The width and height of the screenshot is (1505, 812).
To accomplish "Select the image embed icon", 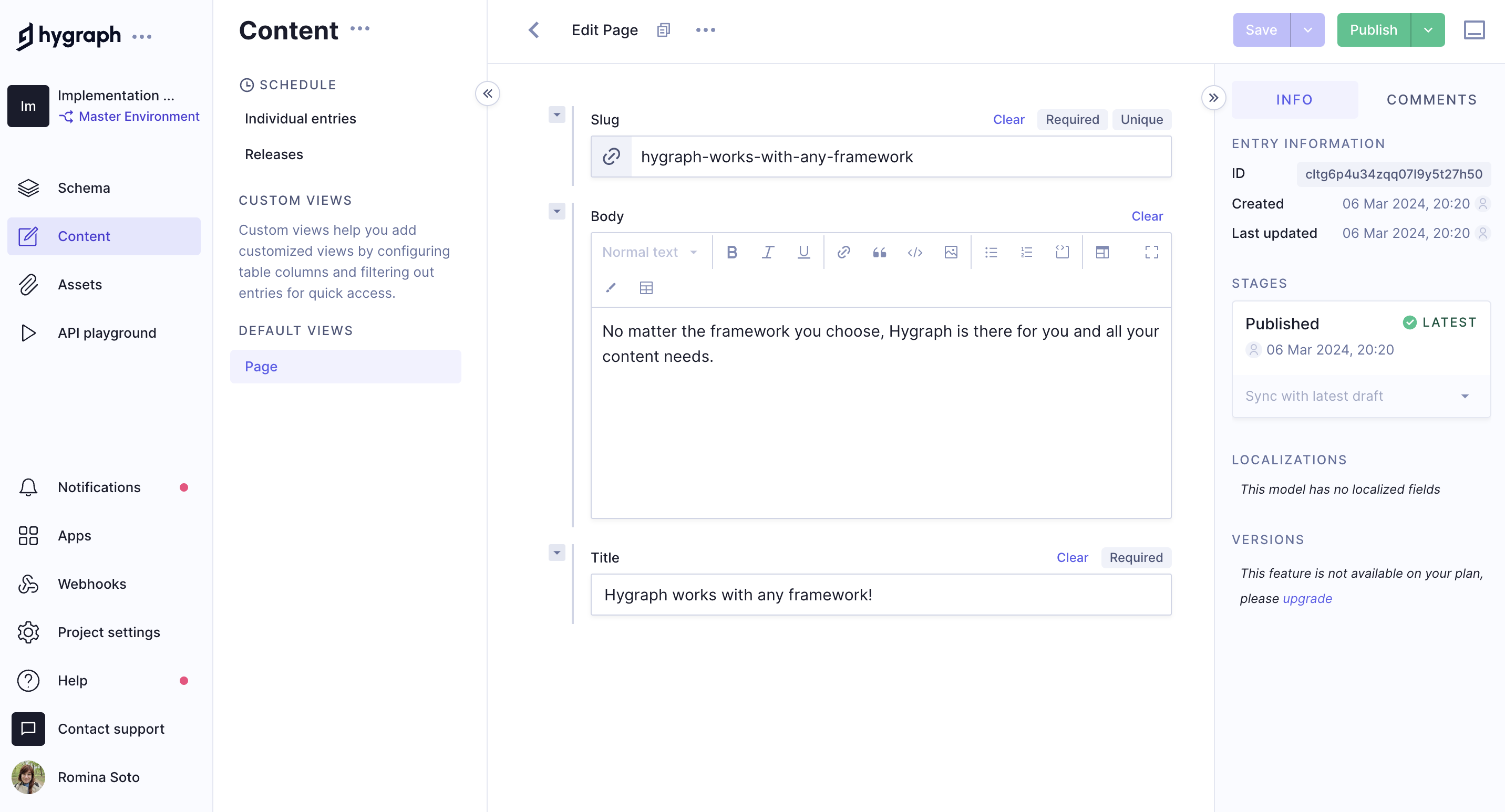I will pos(951,252).
